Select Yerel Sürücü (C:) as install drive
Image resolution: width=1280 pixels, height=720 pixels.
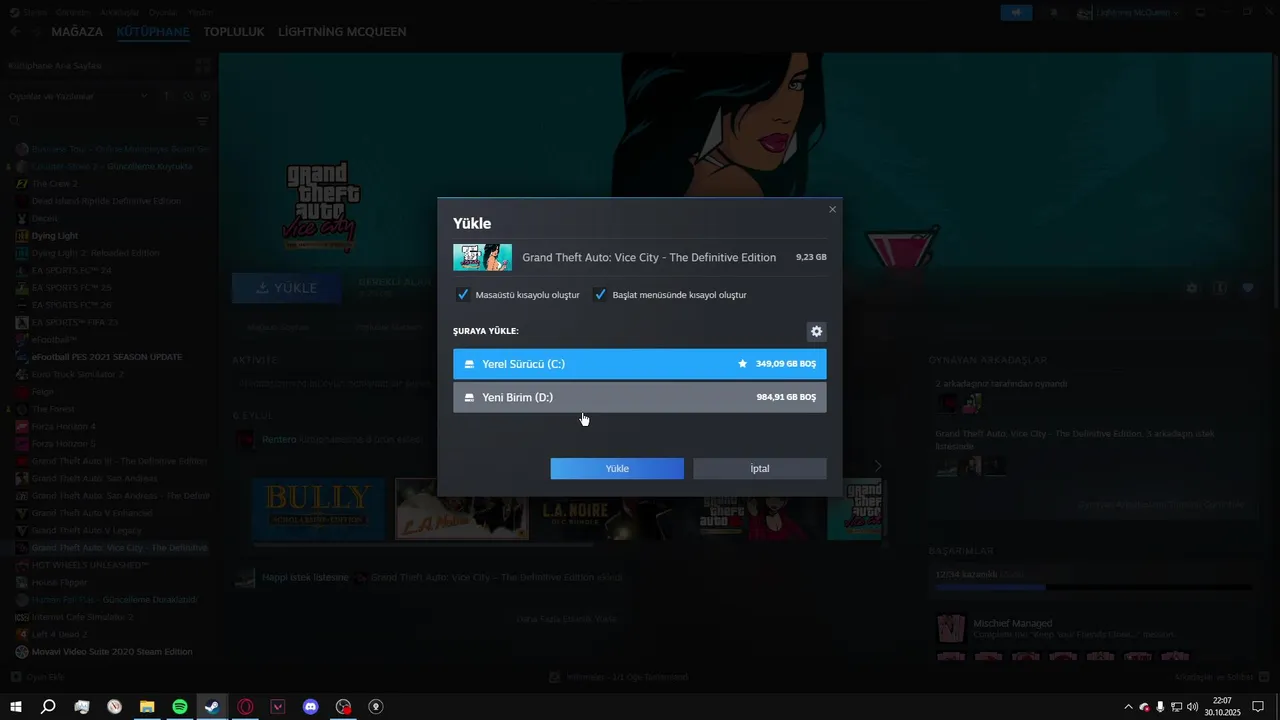click(x=640, y=364)
